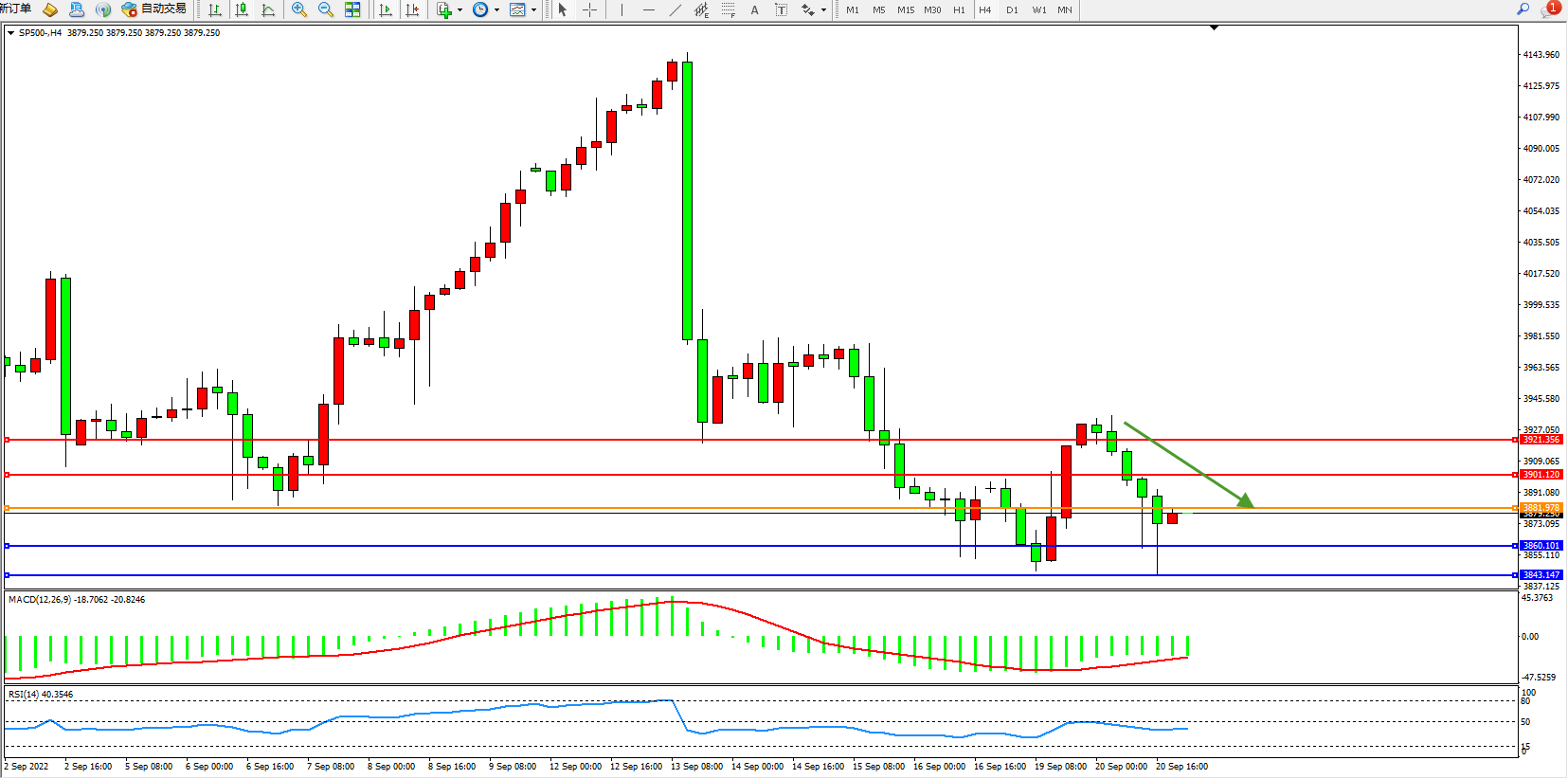The height and width of the screenshot is (779, 1568).
Task: Toggle the AutoTrading button (自动交易)
Action: click(154, 9)
